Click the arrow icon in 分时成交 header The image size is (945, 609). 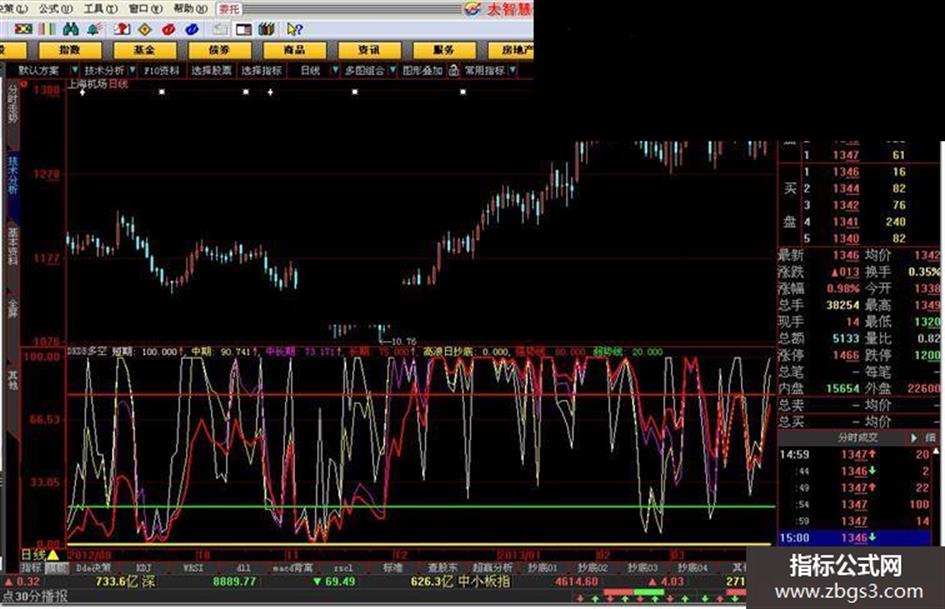click(x=914, y=438)
